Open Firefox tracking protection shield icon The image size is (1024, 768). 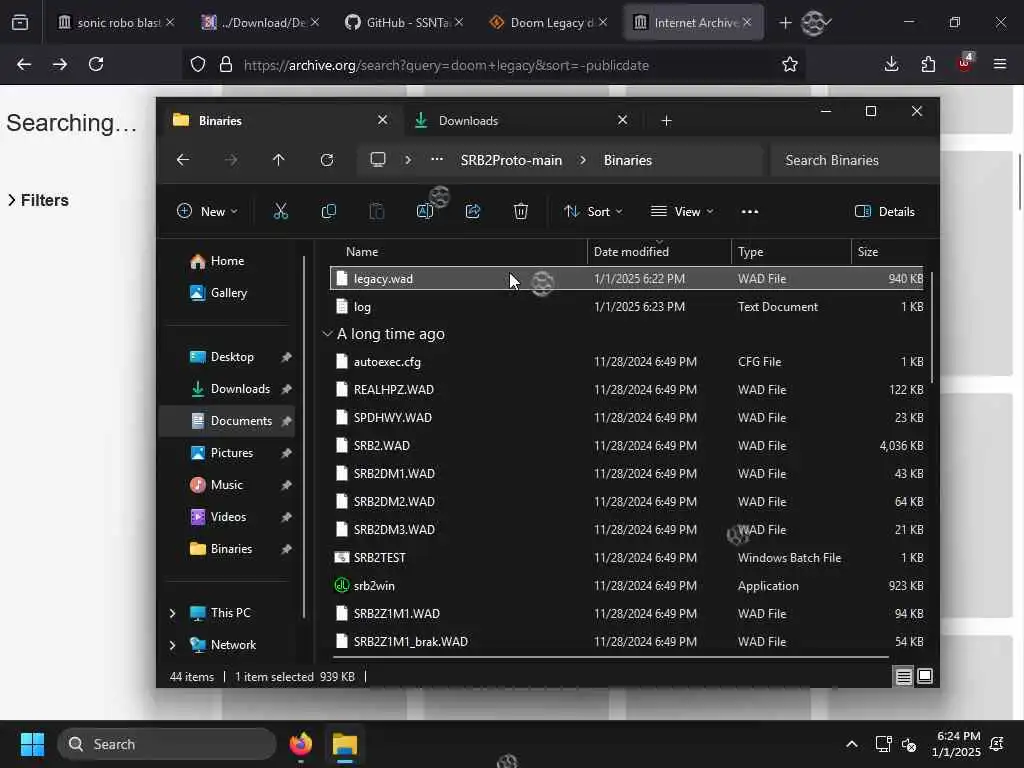click(198, 64)
